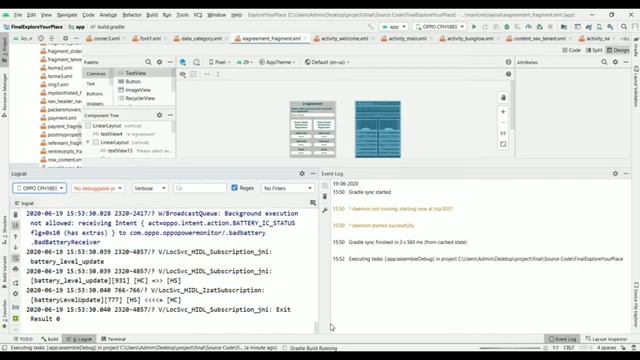Open the File menu
640x360 pixels.
point(18,15)
